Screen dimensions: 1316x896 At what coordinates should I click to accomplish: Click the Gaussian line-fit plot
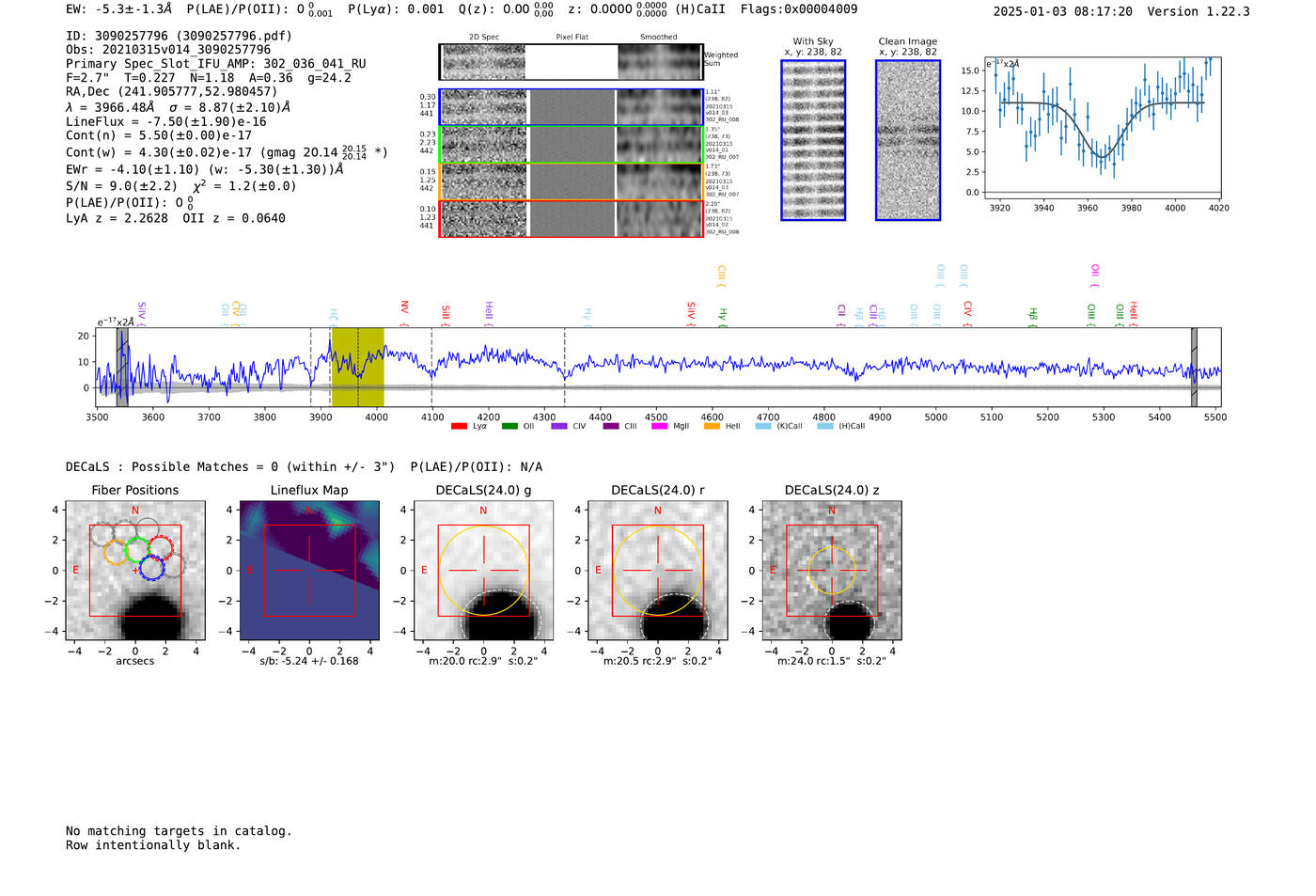coord(1102,128)
